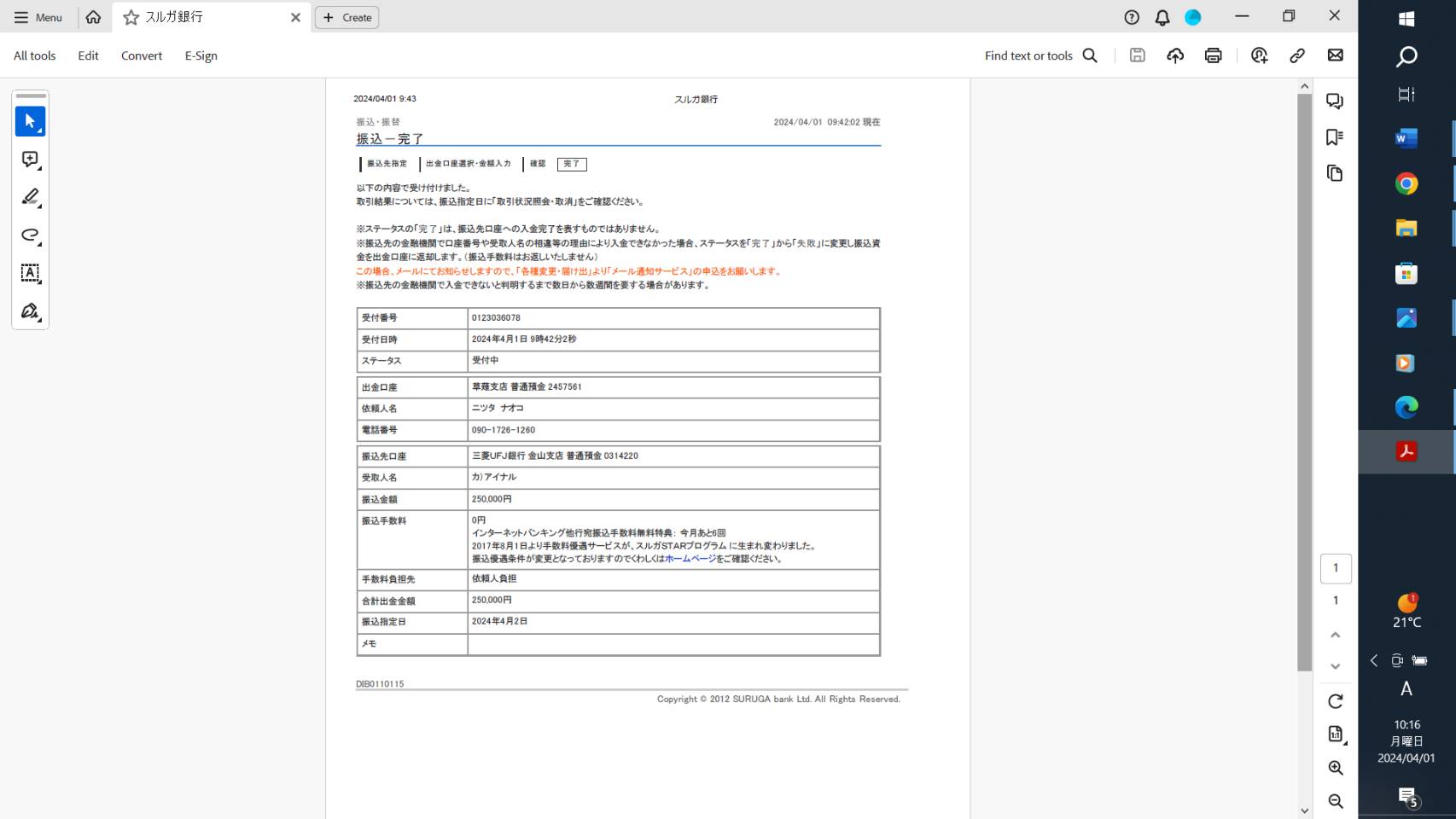Screen dimensions: 1456x819
Task: Click the share with others icon
Action: [x=1259, y=55]
